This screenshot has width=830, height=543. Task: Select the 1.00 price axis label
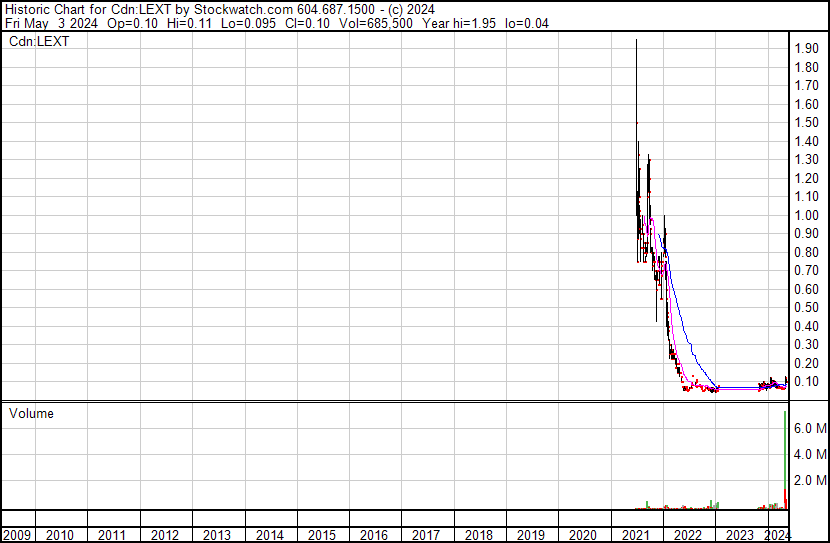(806, 216)
